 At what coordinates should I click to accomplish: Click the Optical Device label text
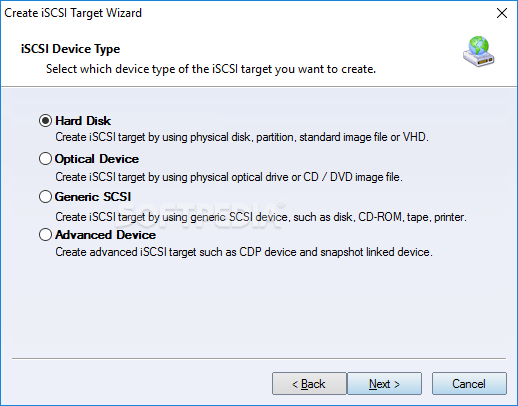(97, 159)
